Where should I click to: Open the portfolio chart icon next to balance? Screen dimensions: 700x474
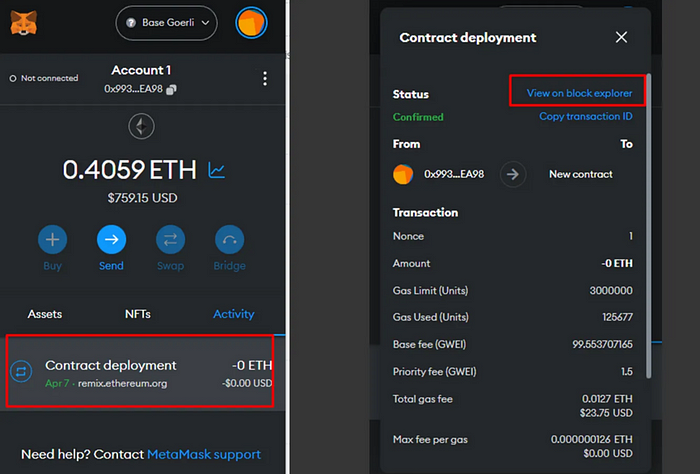coord(217,170)
